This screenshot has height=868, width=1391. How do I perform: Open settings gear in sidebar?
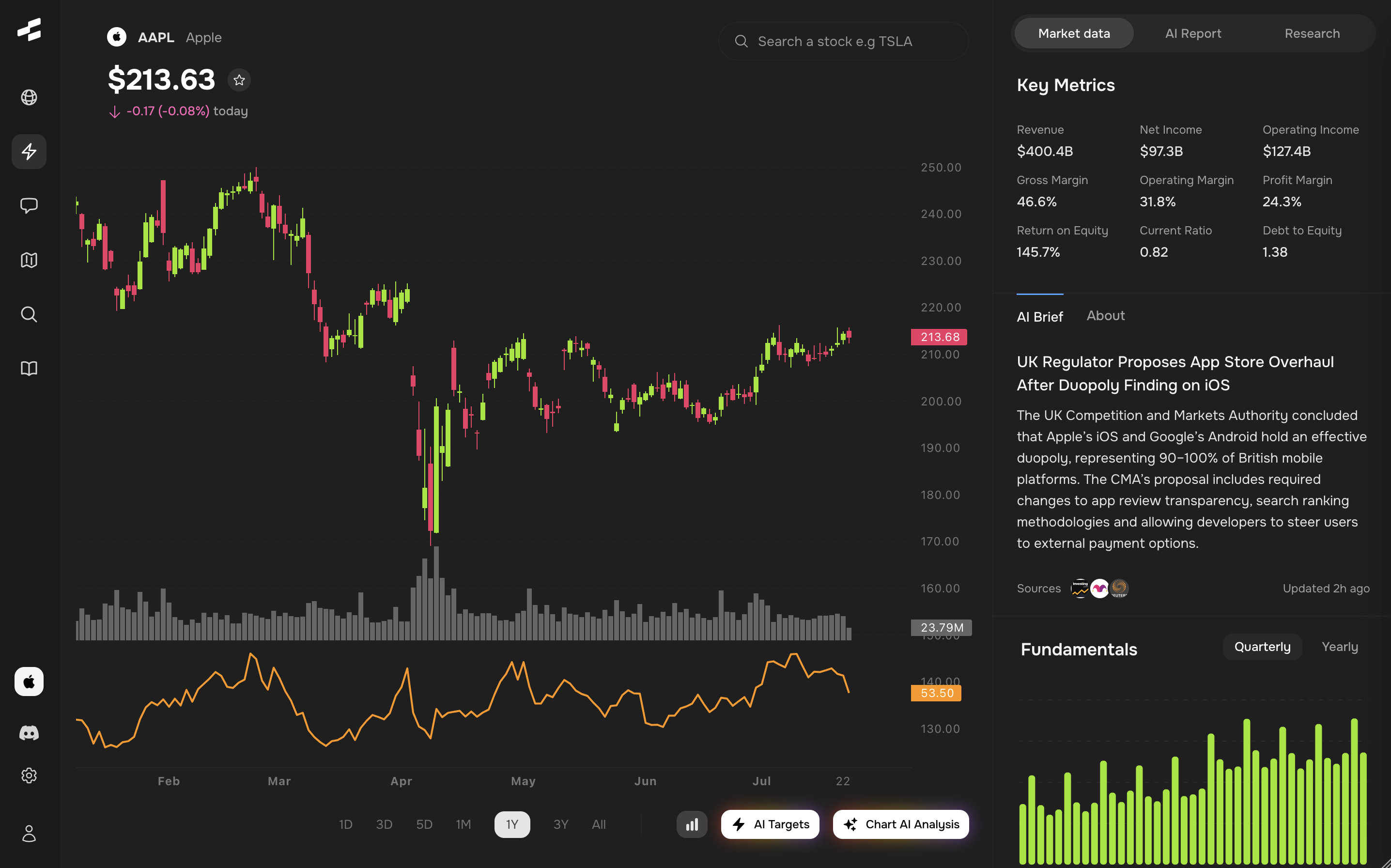click(29, 775)
